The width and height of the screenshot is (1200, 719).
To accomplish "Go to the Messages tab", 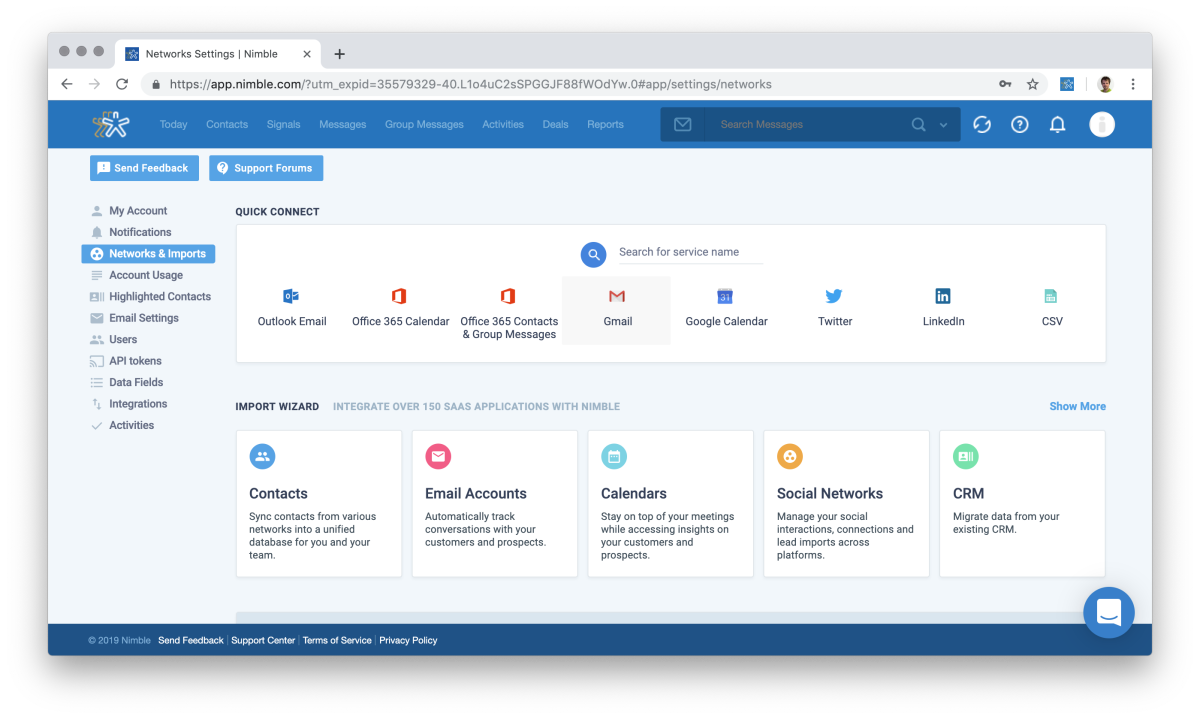I will [x=343, y=125].
